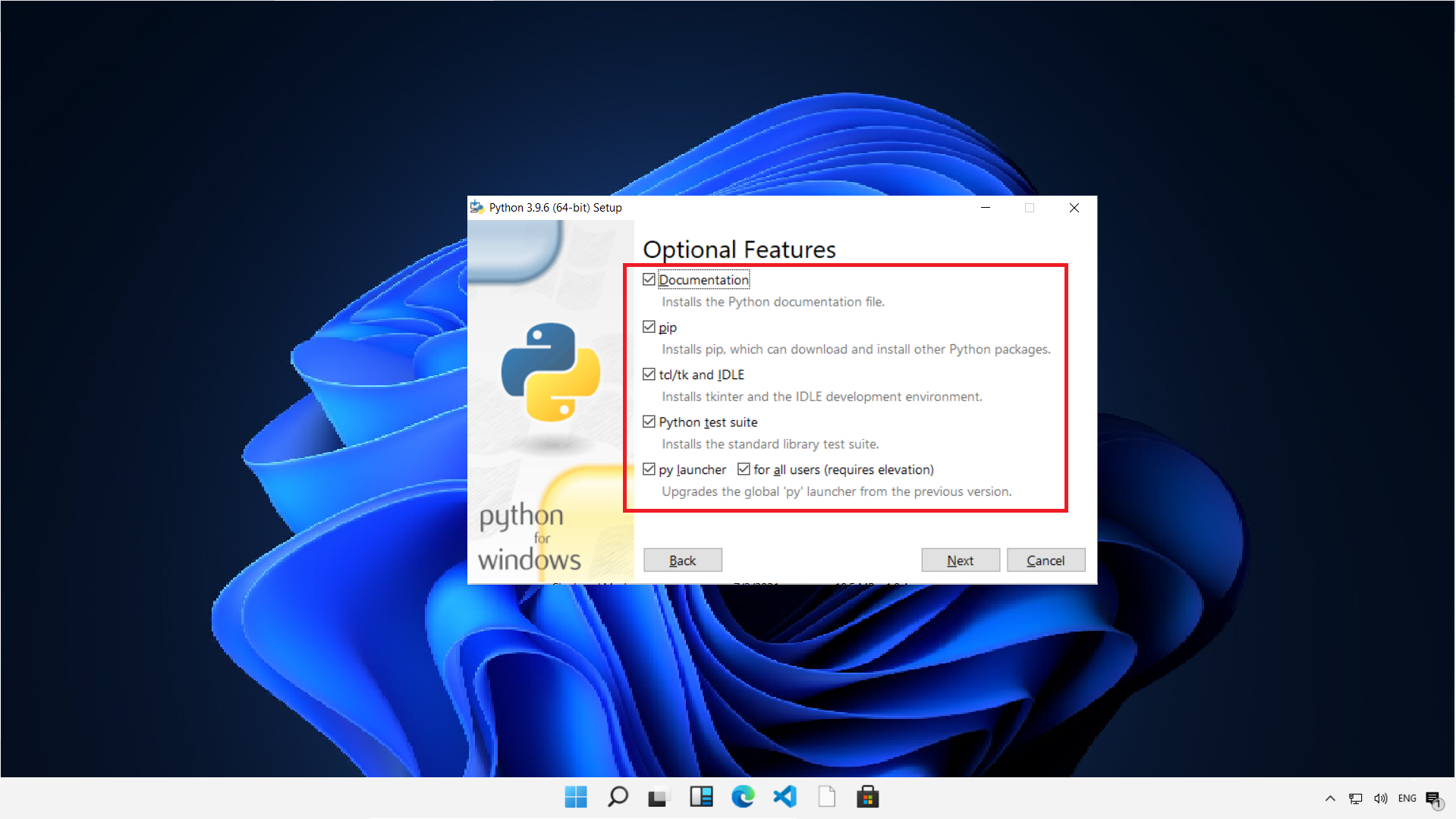Minimize the Python Setup window
Screen dimensions: 1456x819
(x=986, y=207)
